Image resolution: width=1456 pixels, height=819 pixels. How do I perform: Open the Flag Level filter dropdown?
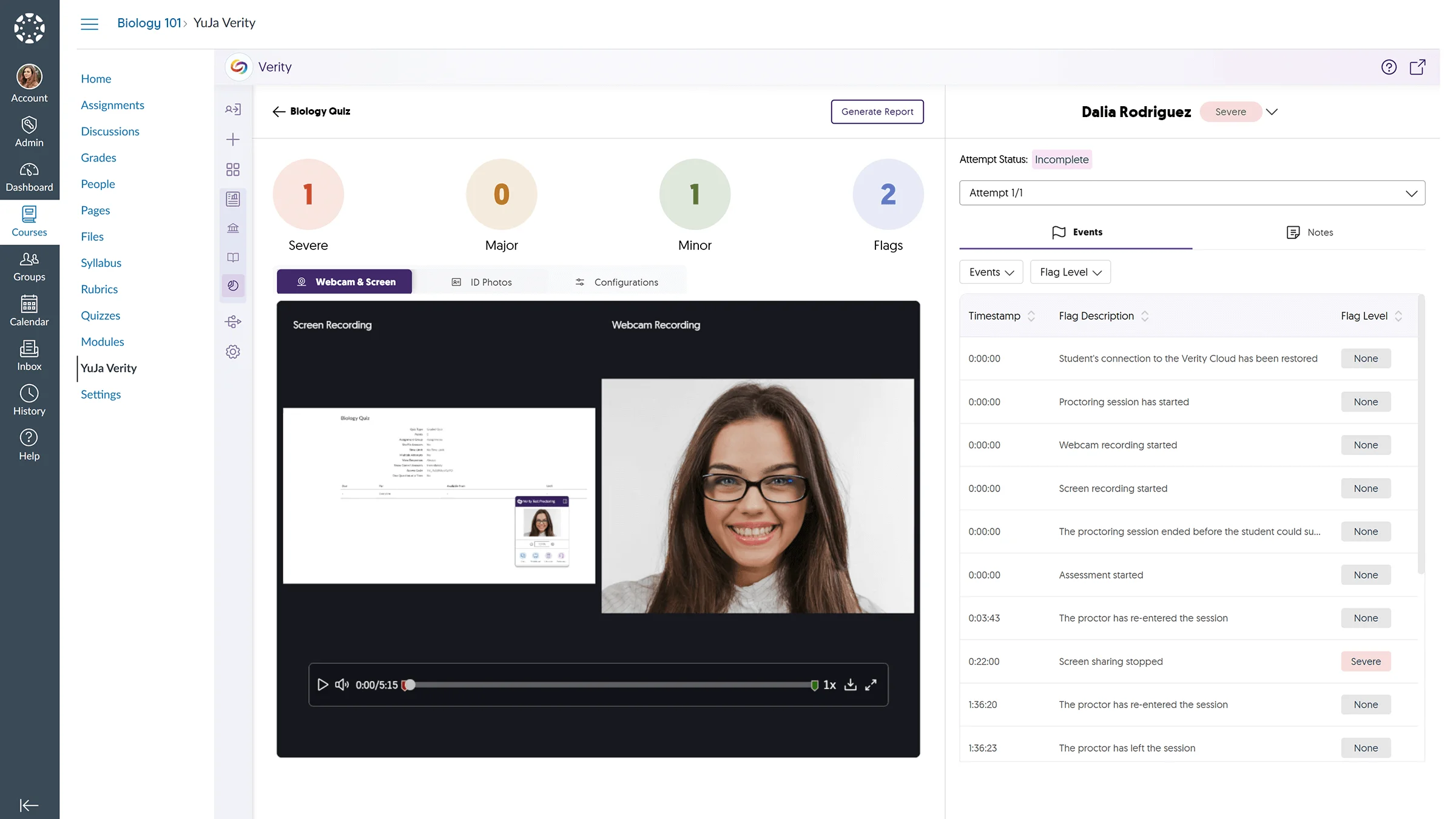point(1070,272)
